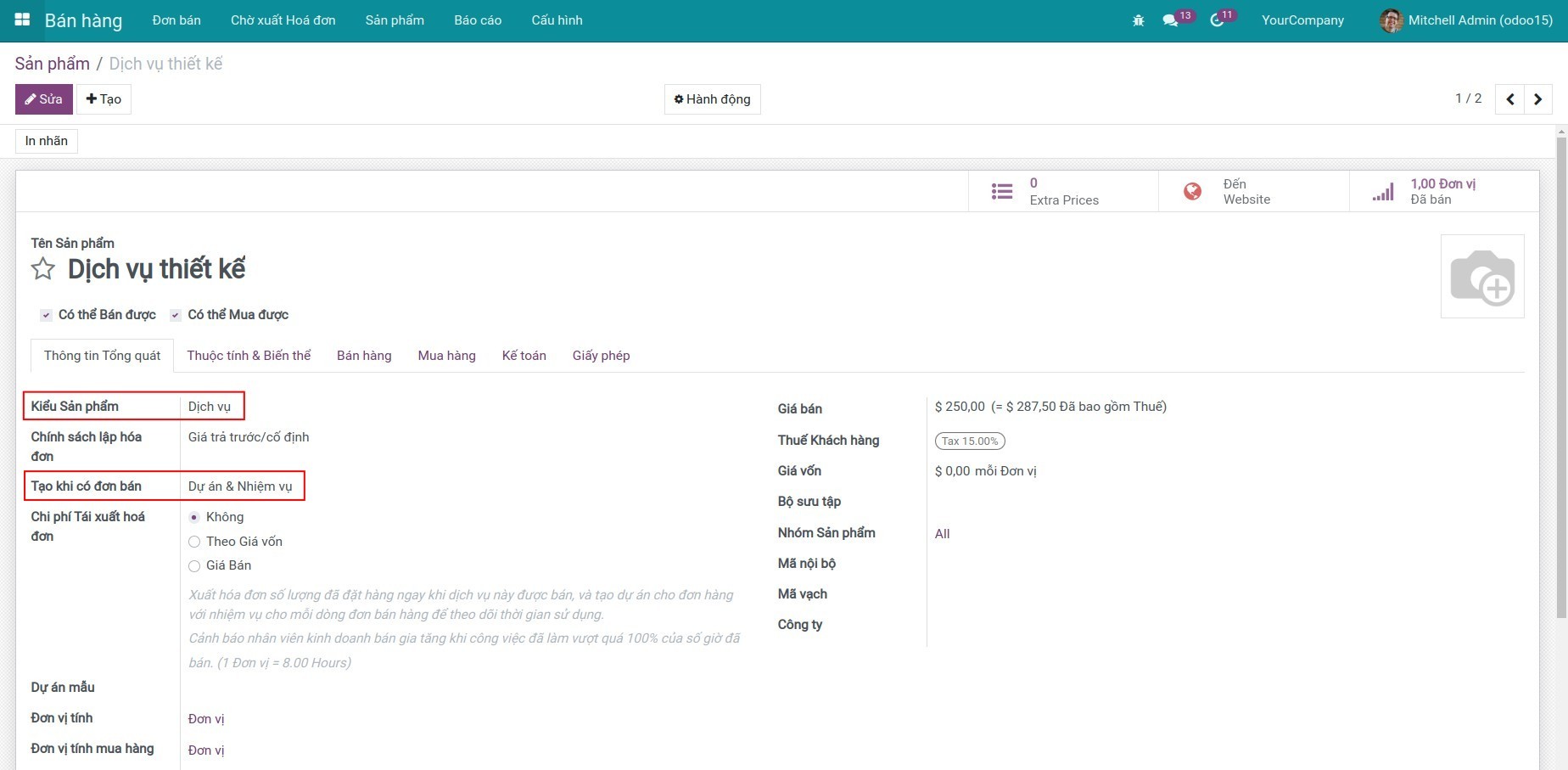
Task: Click the 'Sửa' edit button
Action: [44, 99]
